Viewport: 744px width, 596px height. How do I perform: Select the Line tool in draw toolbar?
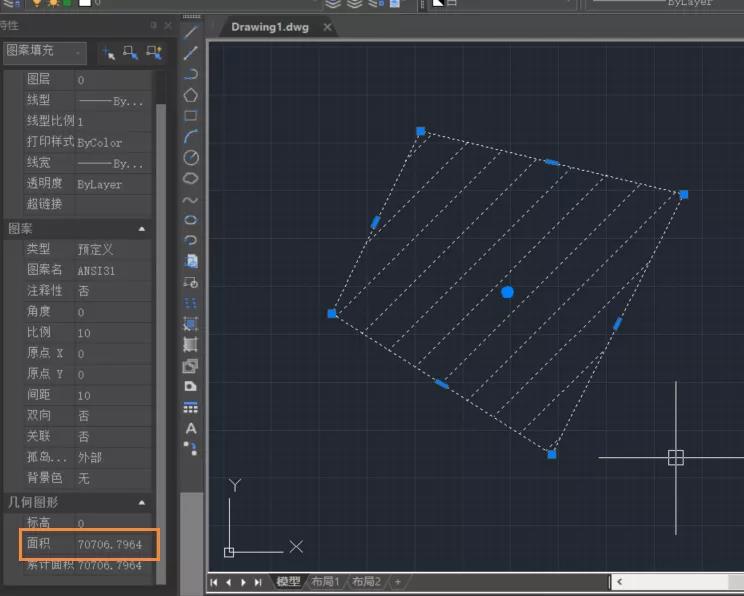point(191,32)
